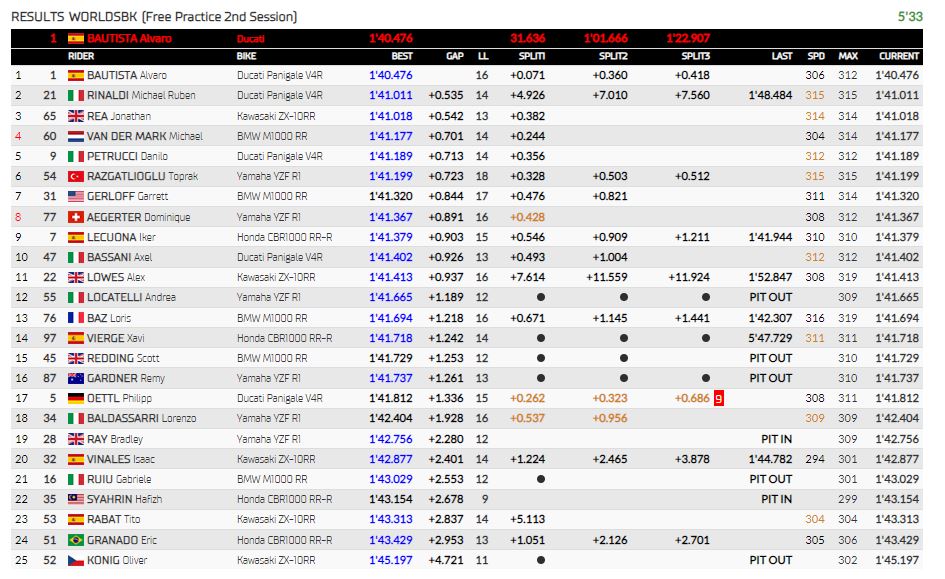945x579 pixels.
Task: Click the UK flag next to RAY Bradley
Action: [x=76, y=439]
